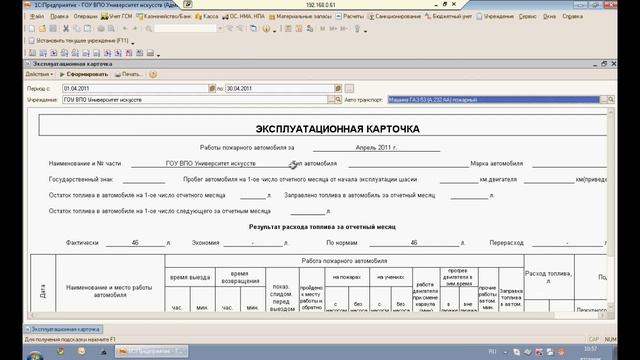Click the Paste toolbar icon
Viewport: 640px width, 360px height.
[87, 29]
